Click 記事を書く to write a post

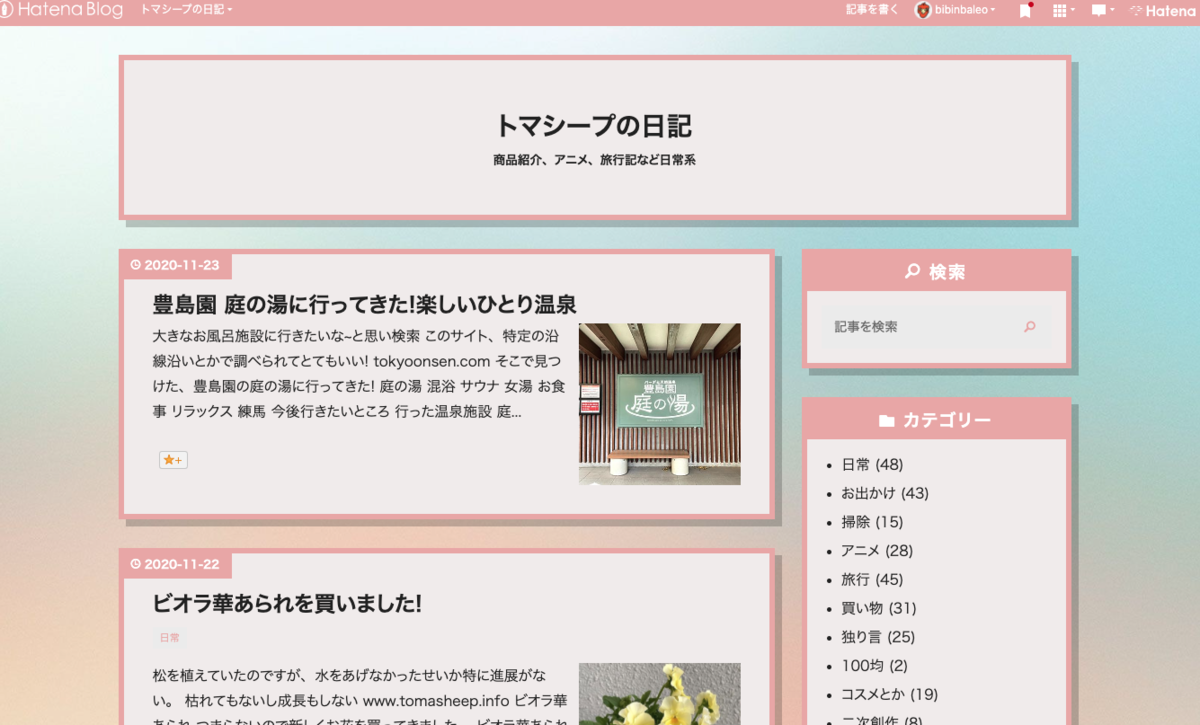tap(872, 10)
